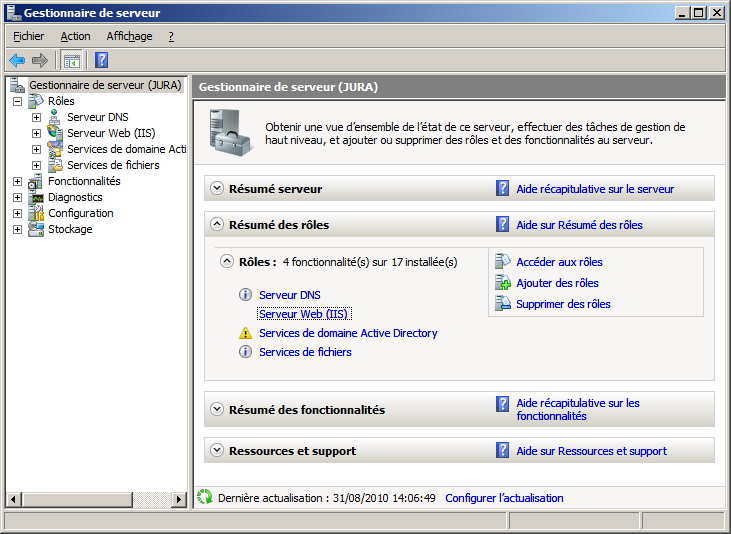Viewport: 731px width, 534px height.
Task: Open the Action menu
Action: (x=75, y=36)
